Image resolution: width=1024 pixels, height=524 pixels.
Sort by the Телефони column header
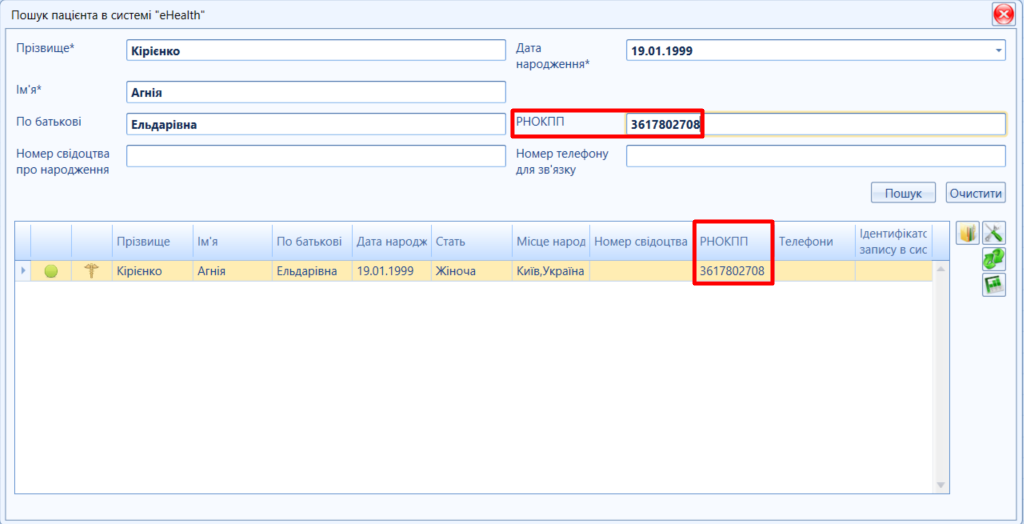pyautogui.click(x=814, y=242)
